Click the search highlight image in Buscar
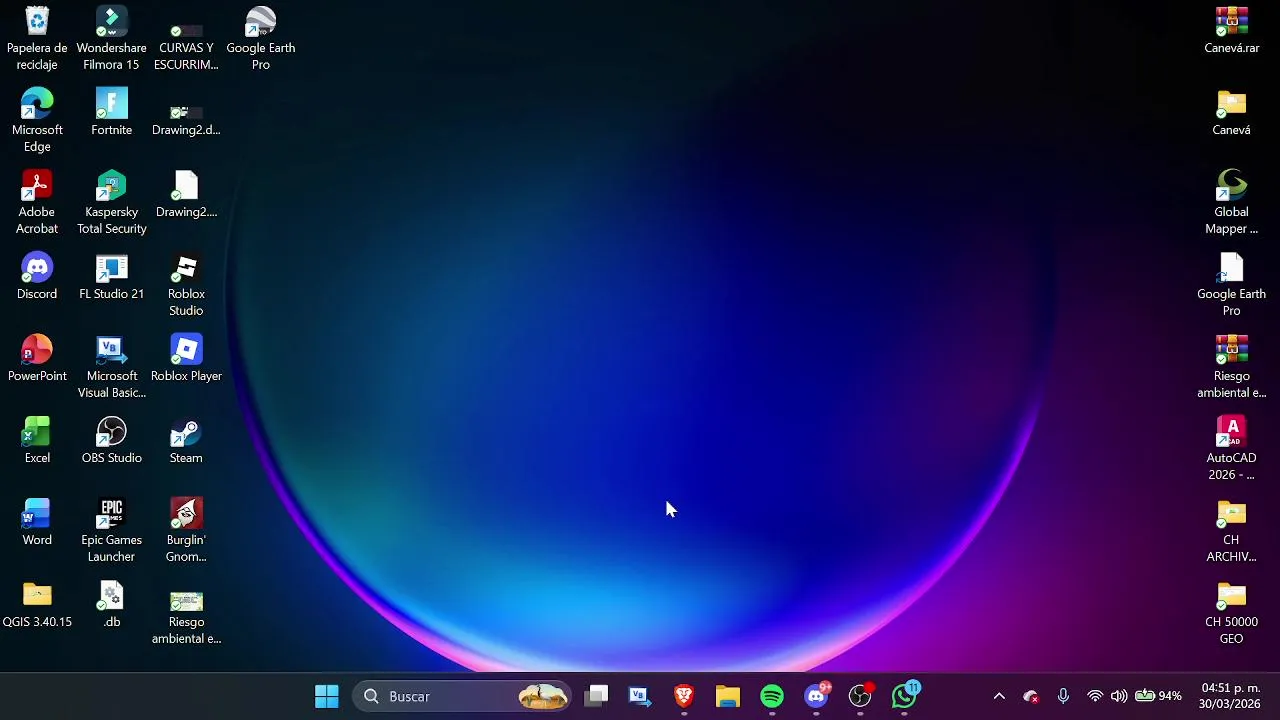 point(543,696)
